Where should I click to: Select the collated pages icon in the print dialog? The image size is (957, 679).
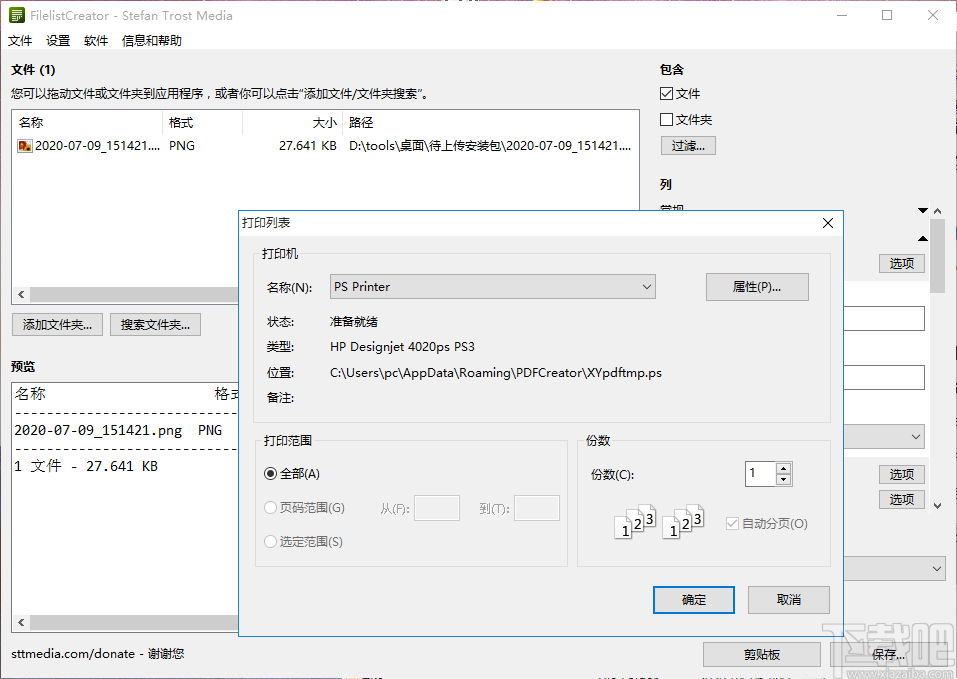(x=633, y=522)
